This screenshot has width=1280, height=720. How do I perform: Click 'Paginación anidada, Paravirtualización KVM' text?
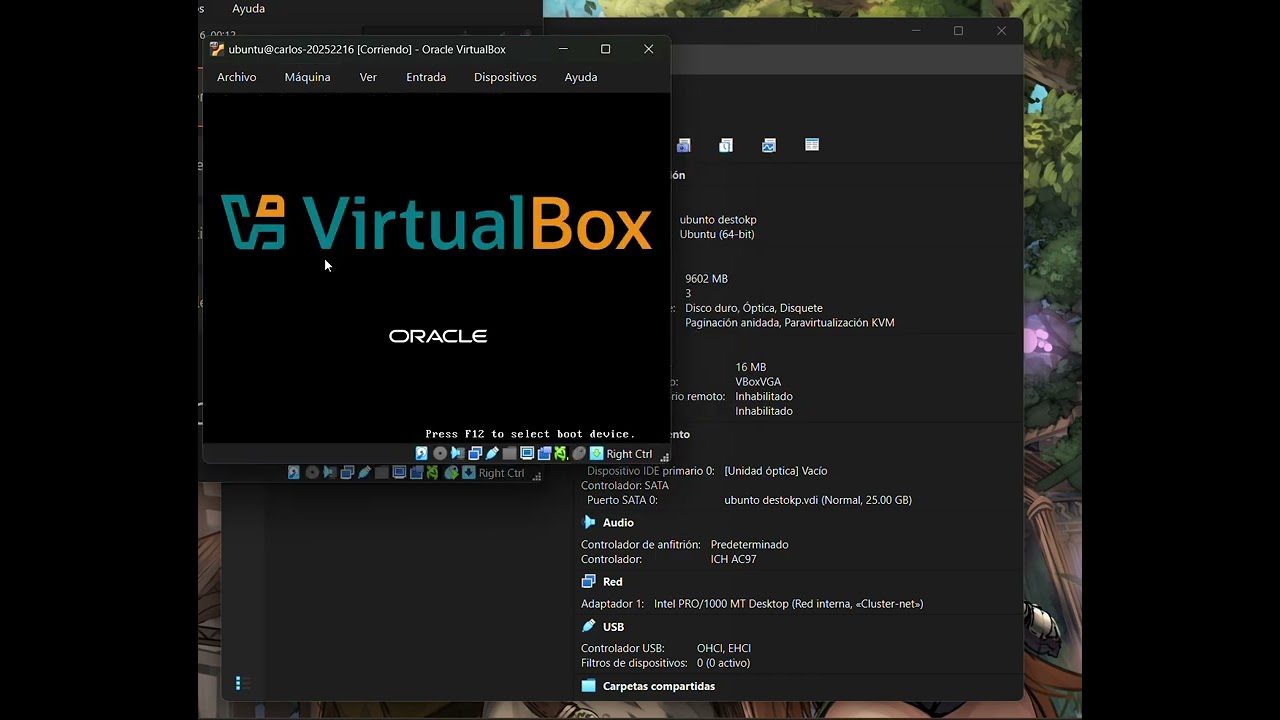(x=790, y=323)
